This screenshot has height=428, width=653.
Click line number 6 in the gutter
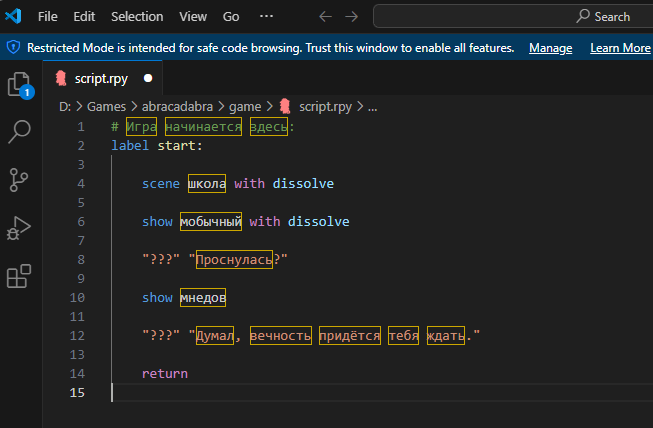click(81, 221)
